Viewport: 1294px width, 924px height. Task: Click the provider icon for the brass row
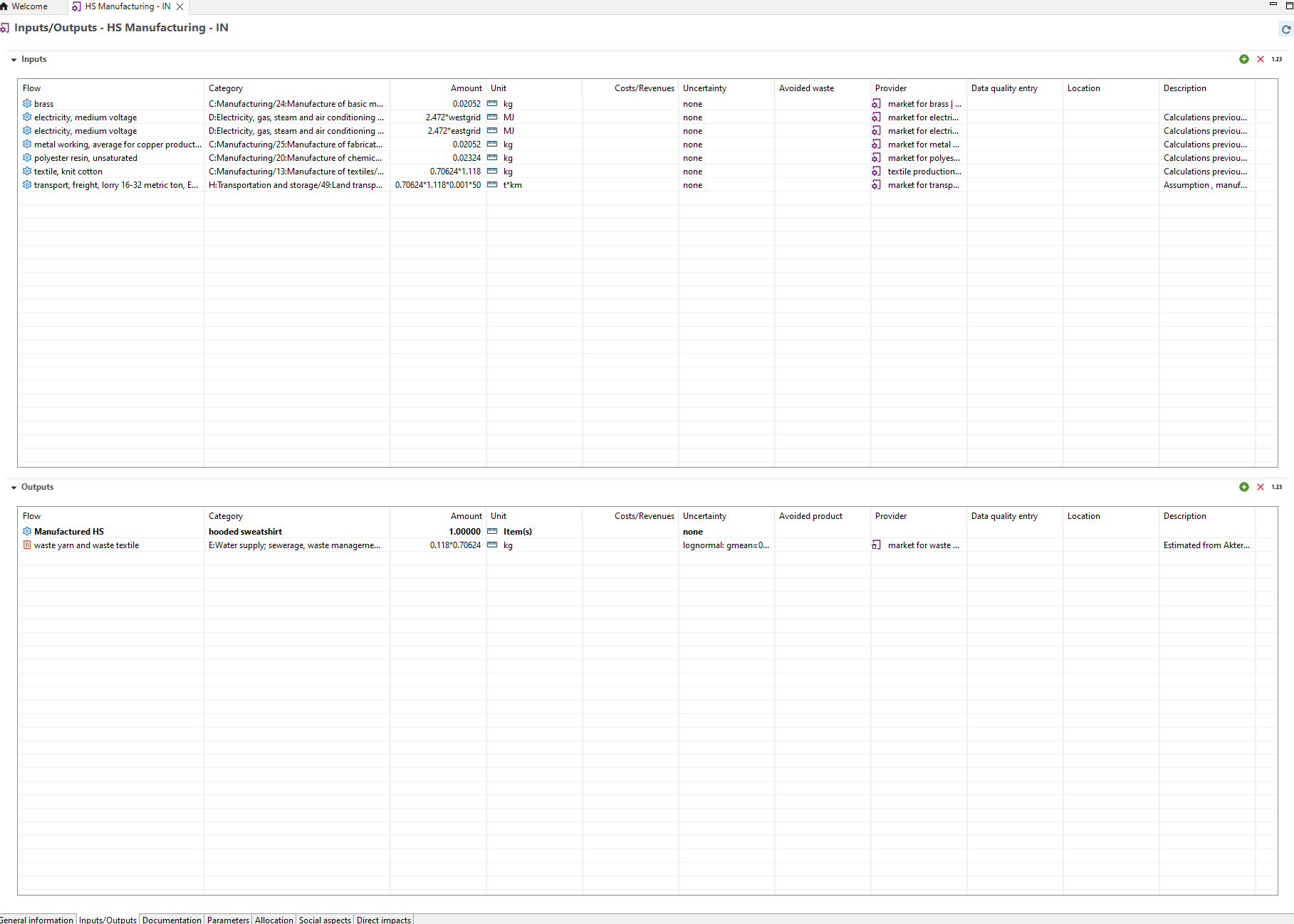pyautogui.click(x=876, y=104)
